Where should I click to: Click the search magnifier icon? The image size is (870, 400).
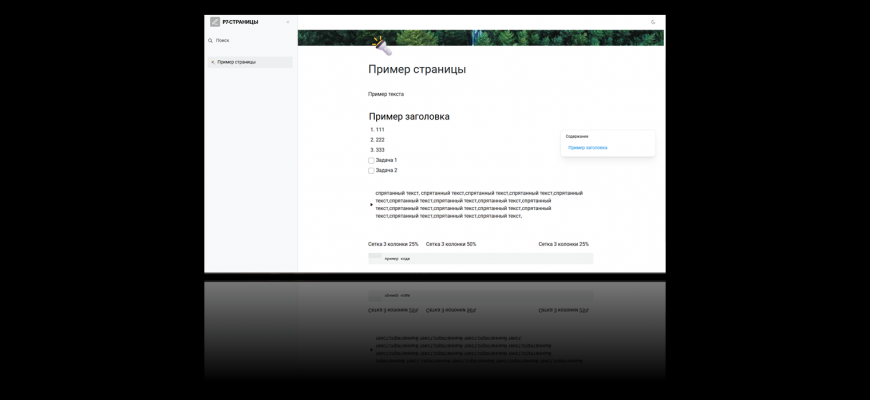[x=210, y=40]
